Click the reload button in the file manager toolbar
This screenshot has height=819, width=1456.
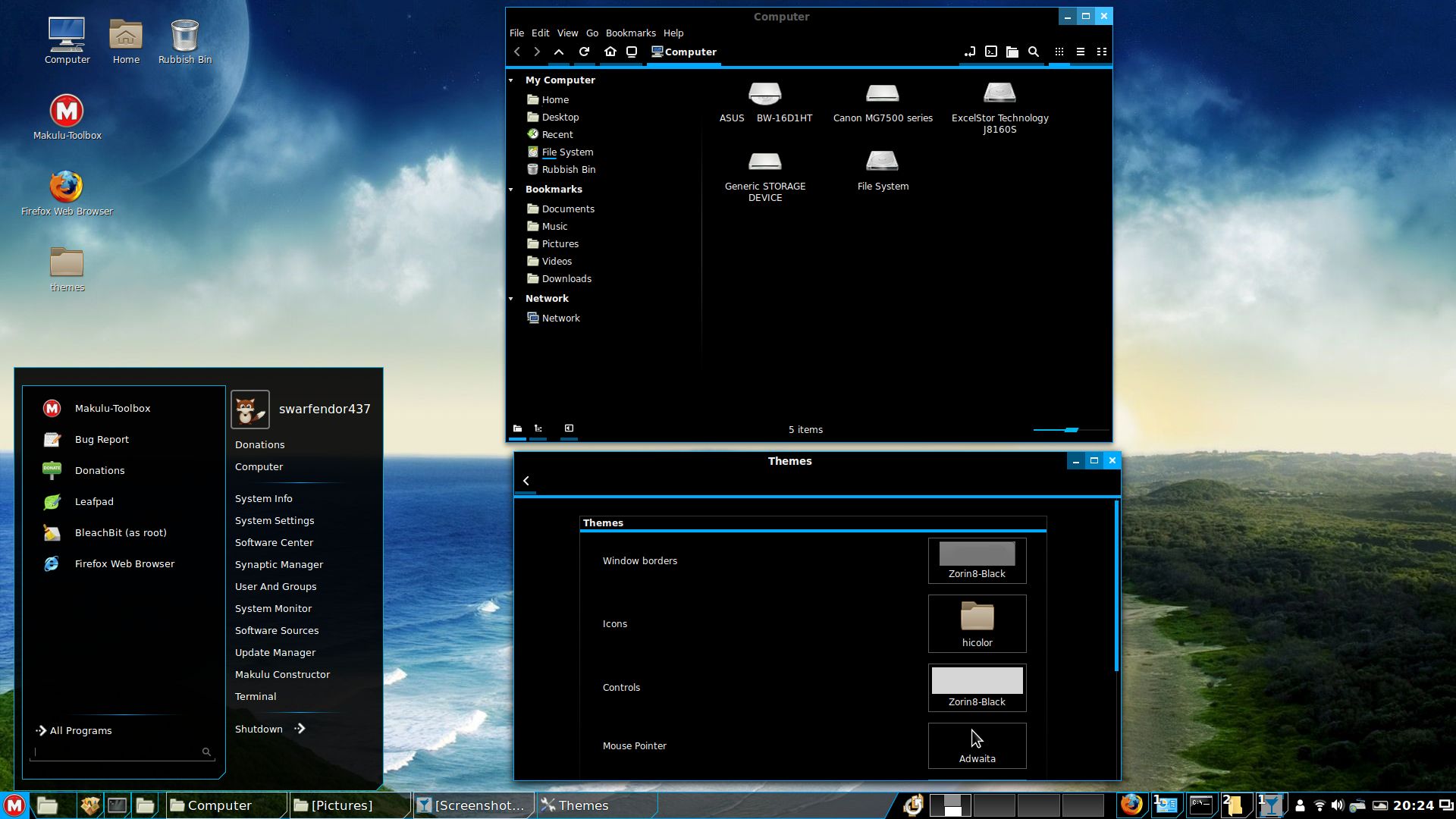point(584,52)
